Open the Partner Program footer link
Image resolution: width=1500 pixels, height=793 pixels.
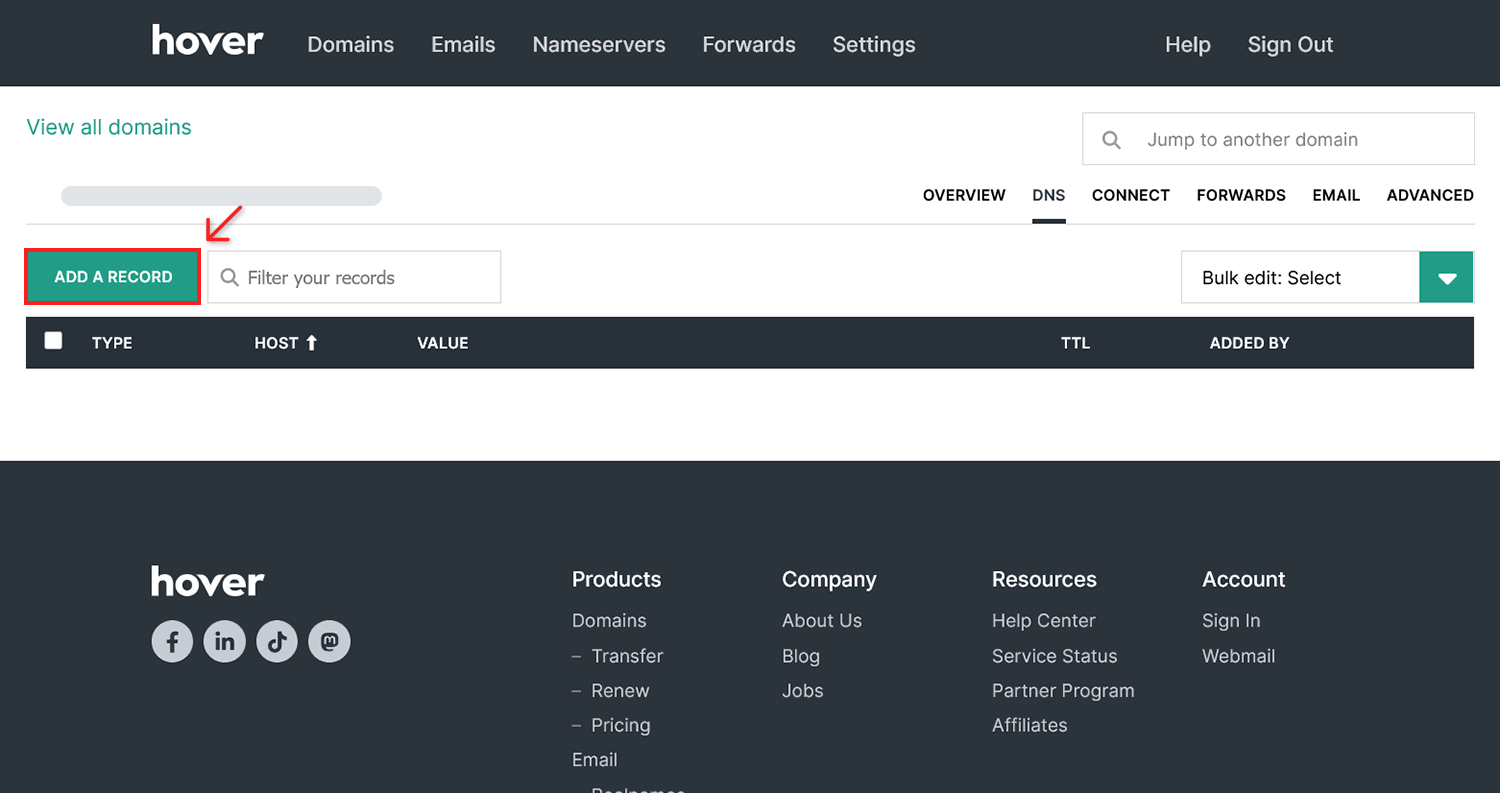pyautogui.click(x=1063, y=691)
